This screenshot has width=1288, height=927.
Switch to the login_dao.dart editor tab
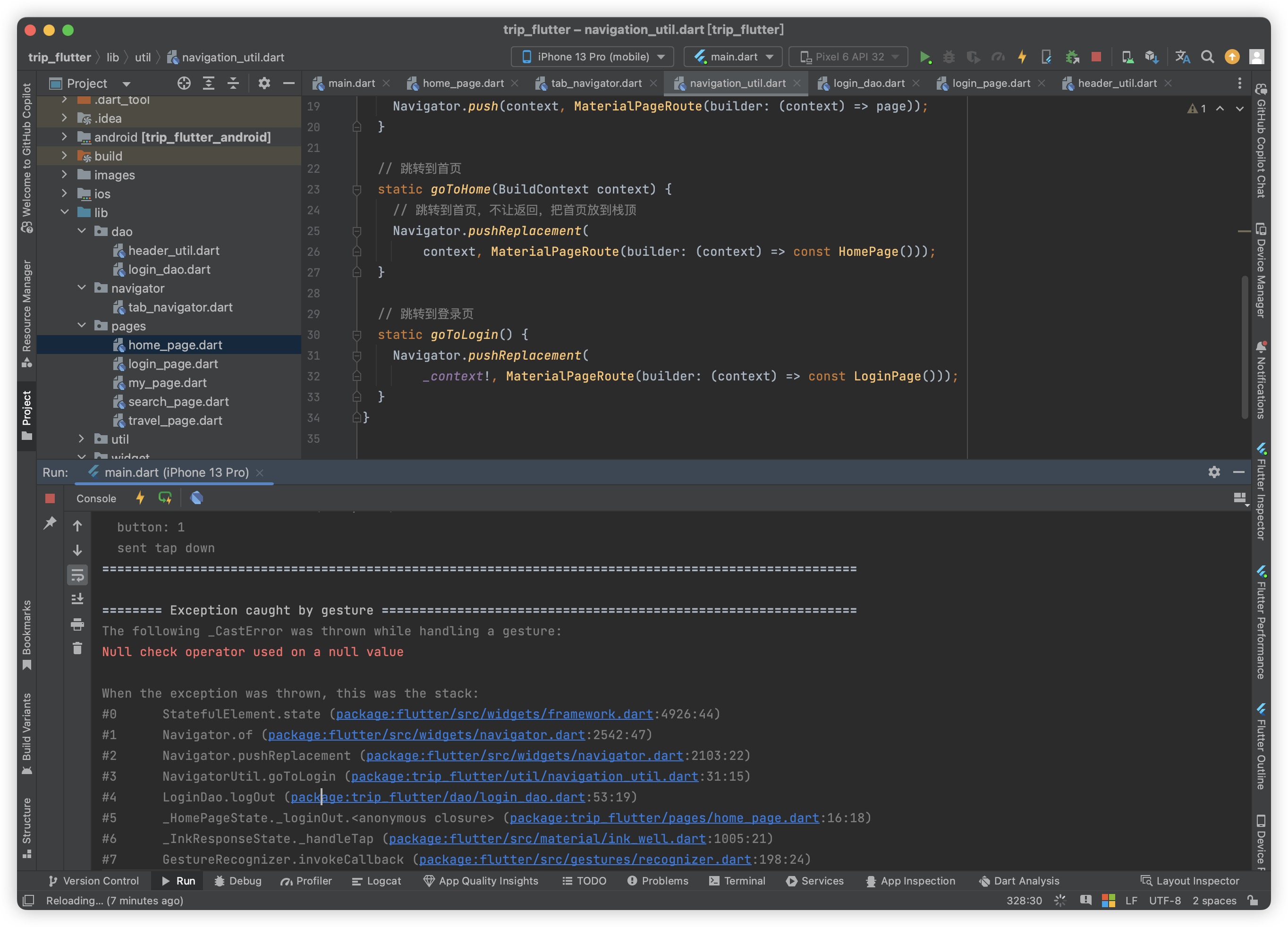(868, 84)
